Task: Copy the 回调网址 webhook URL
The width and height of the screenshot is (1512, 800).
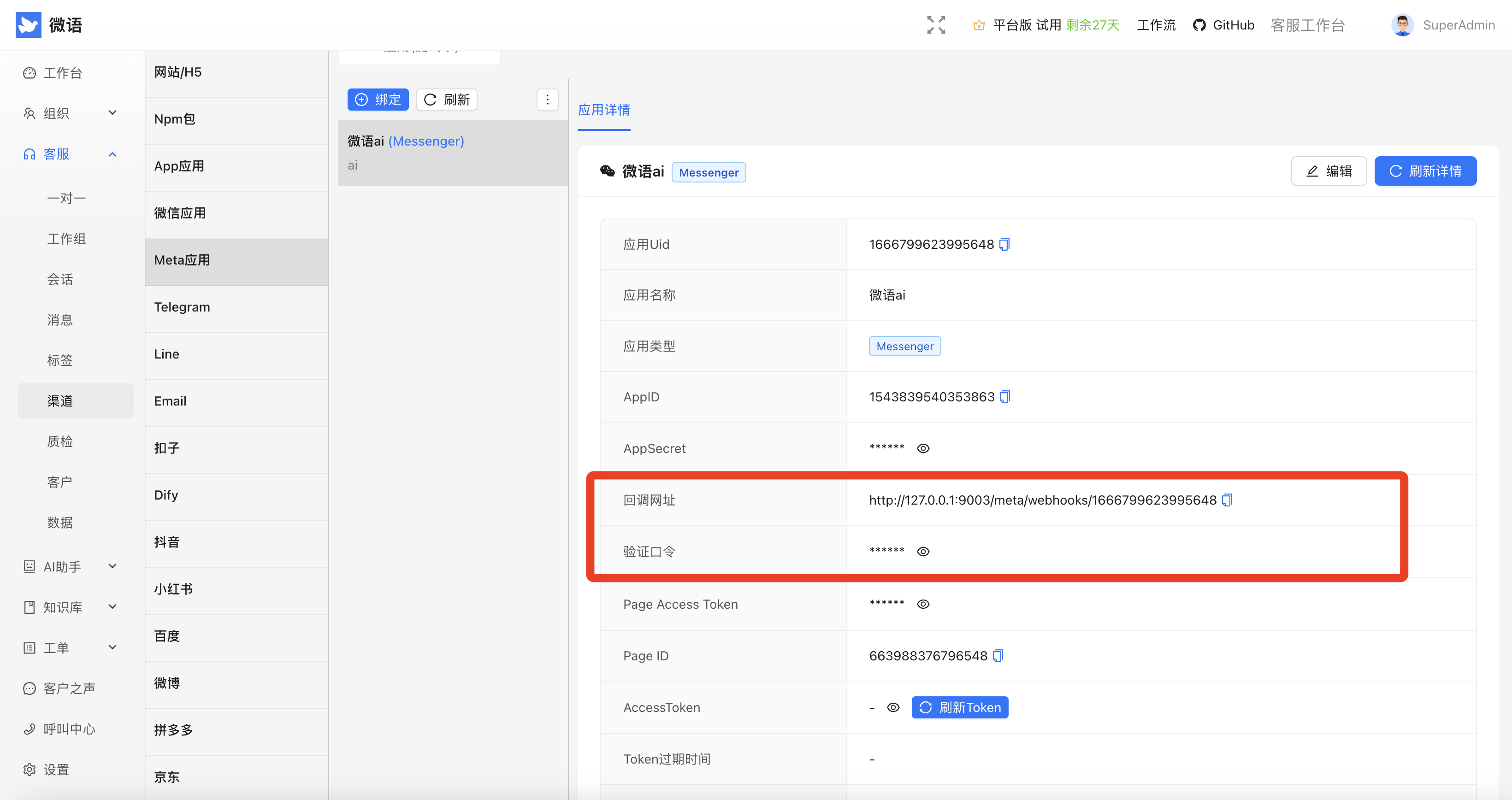Action: point(1227,500)
